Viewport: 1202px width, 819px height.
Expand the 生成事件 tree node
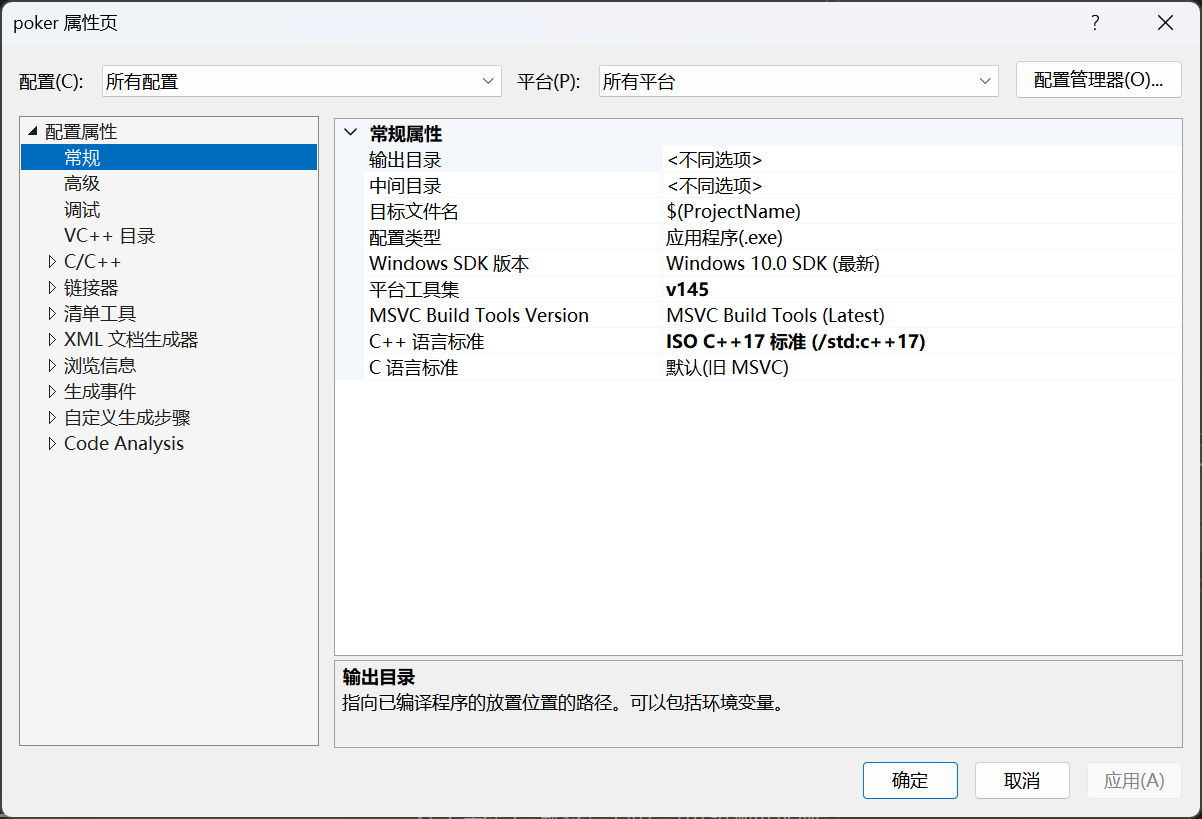pyautogui.click(x=52, y=391)
